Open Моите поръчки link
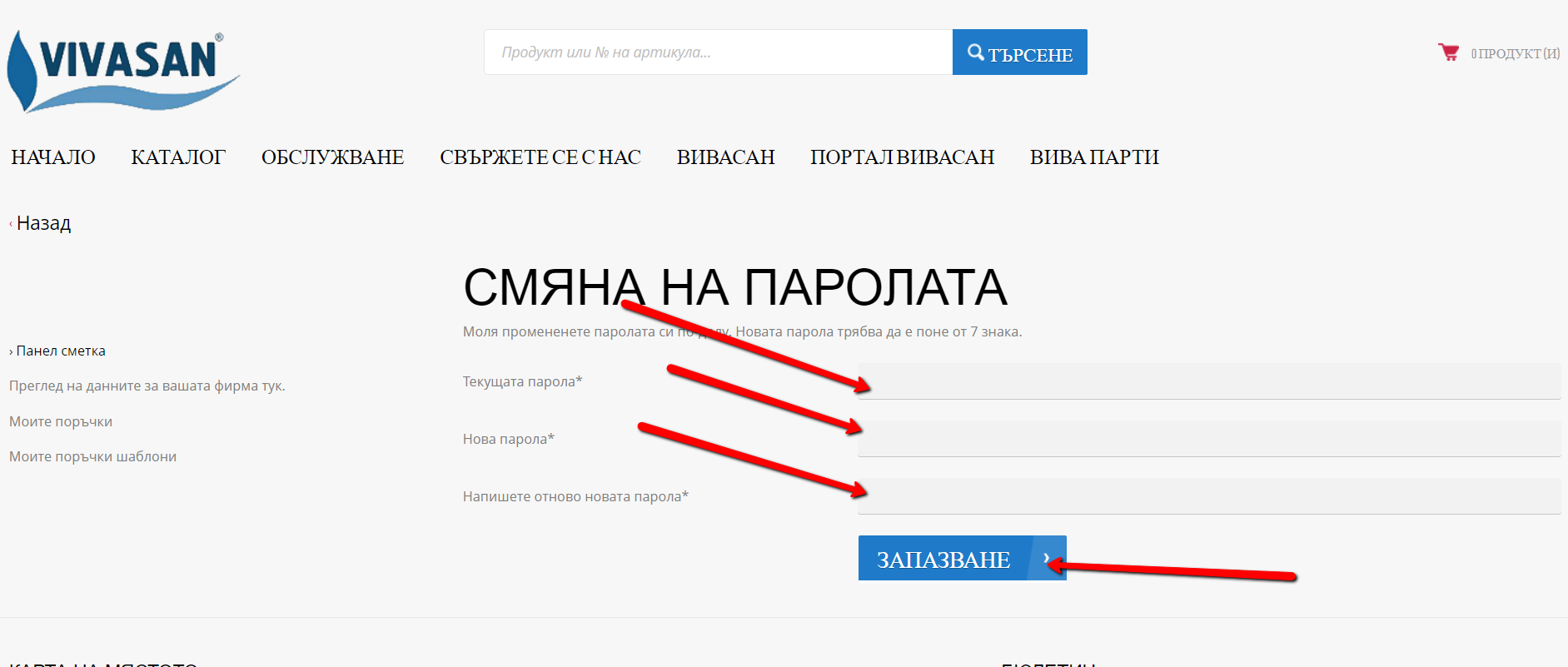Screen dimensions: 1568x667 click(x=61, y=422)
